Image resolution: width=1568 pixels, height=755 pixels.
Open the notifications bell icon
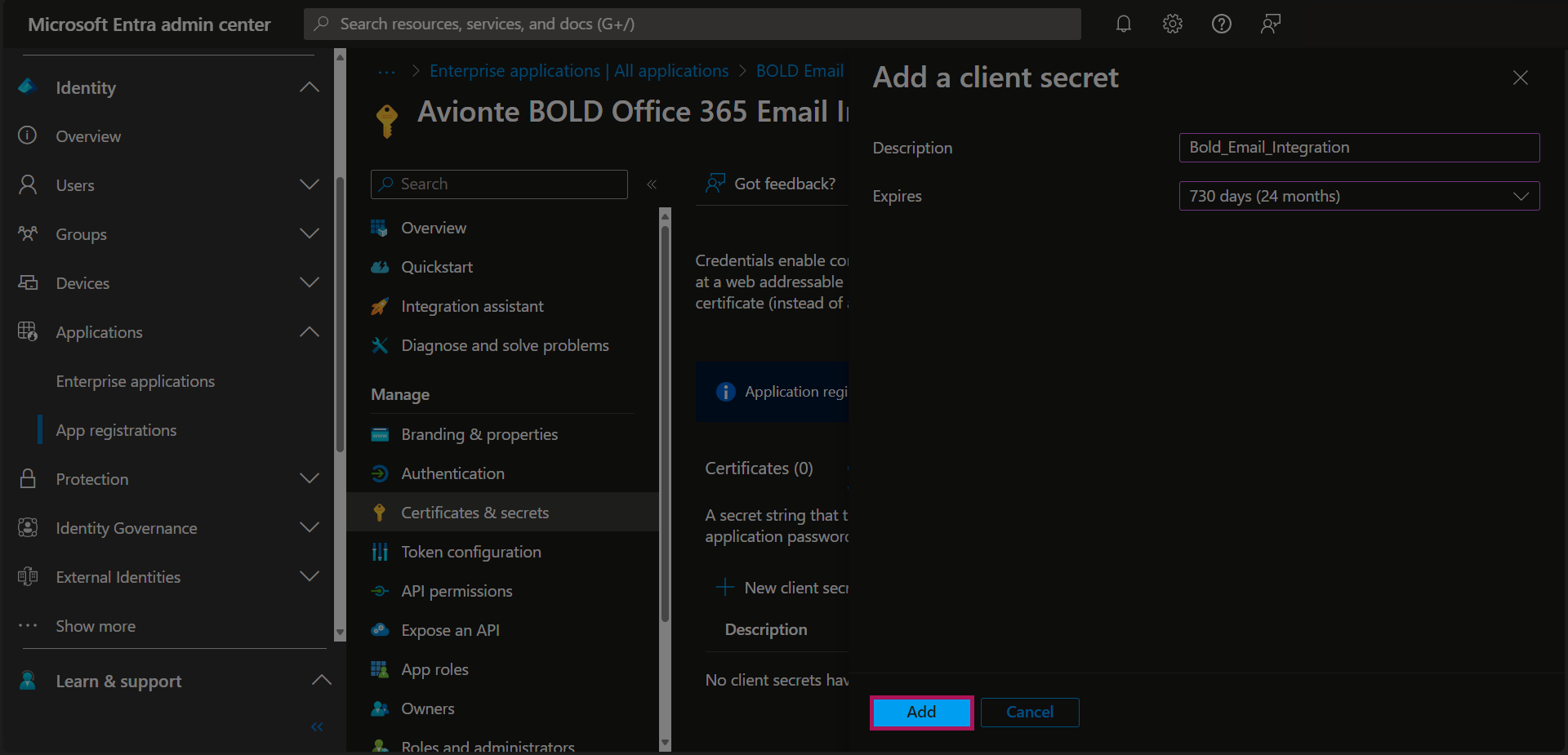coord(1123,24)
